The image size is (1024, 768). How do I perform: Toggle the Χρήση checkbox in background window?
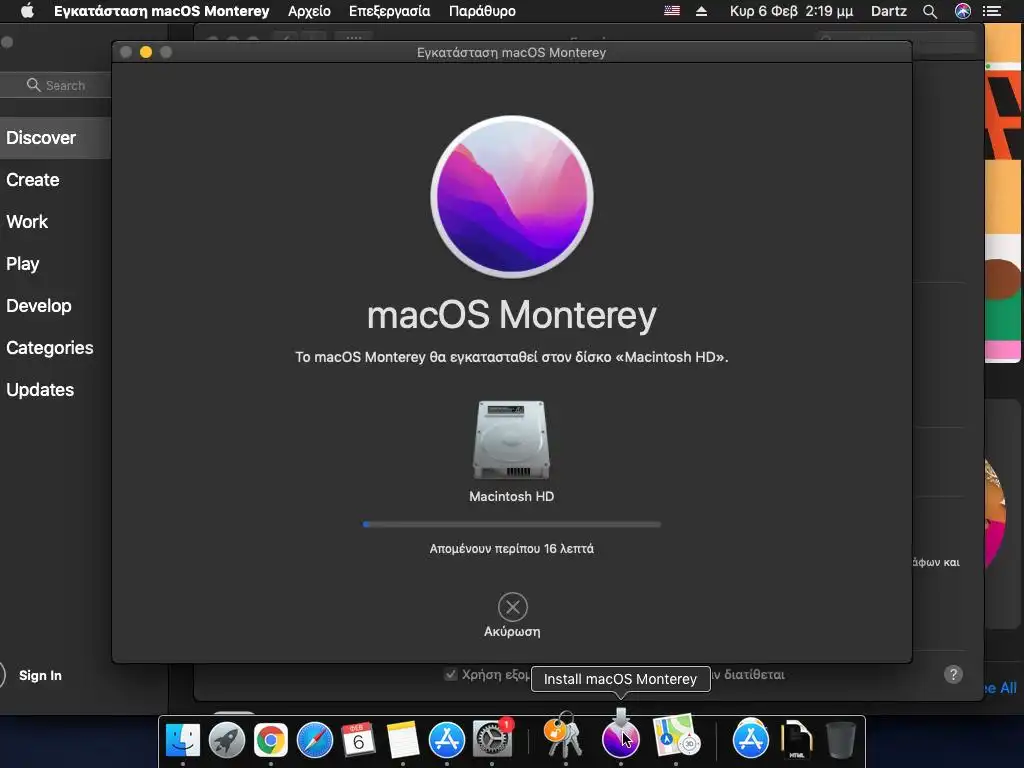451,674
